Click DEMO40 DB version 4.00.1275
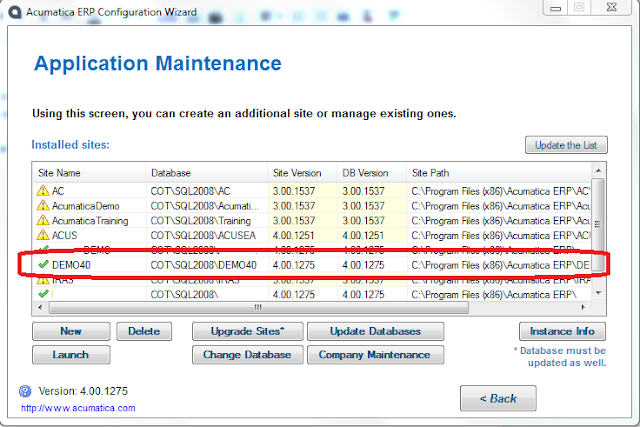The image size is (640, 427). point(363,265)
